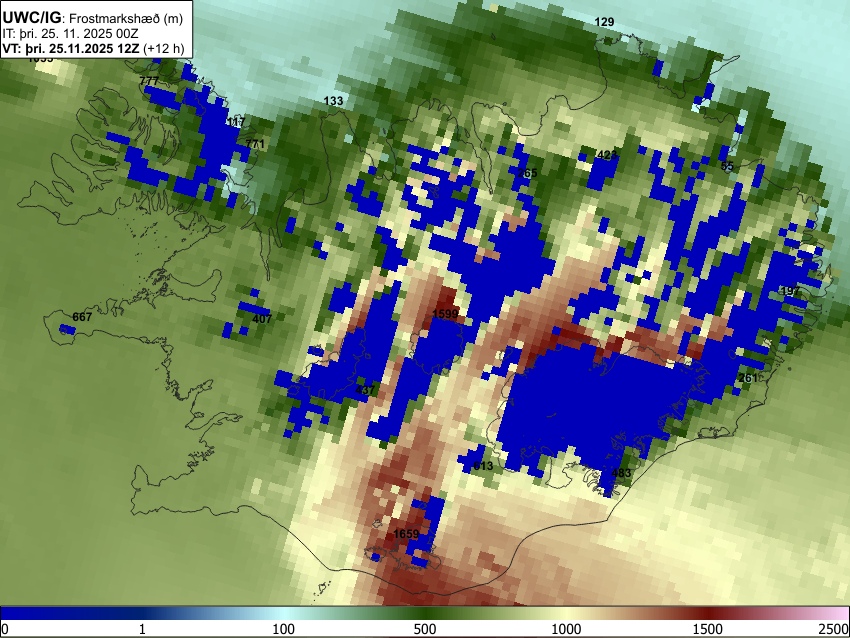Click the map value 1659
Image resolution: width=850 pixels, height=638 pixels.
tap(406, 534)
